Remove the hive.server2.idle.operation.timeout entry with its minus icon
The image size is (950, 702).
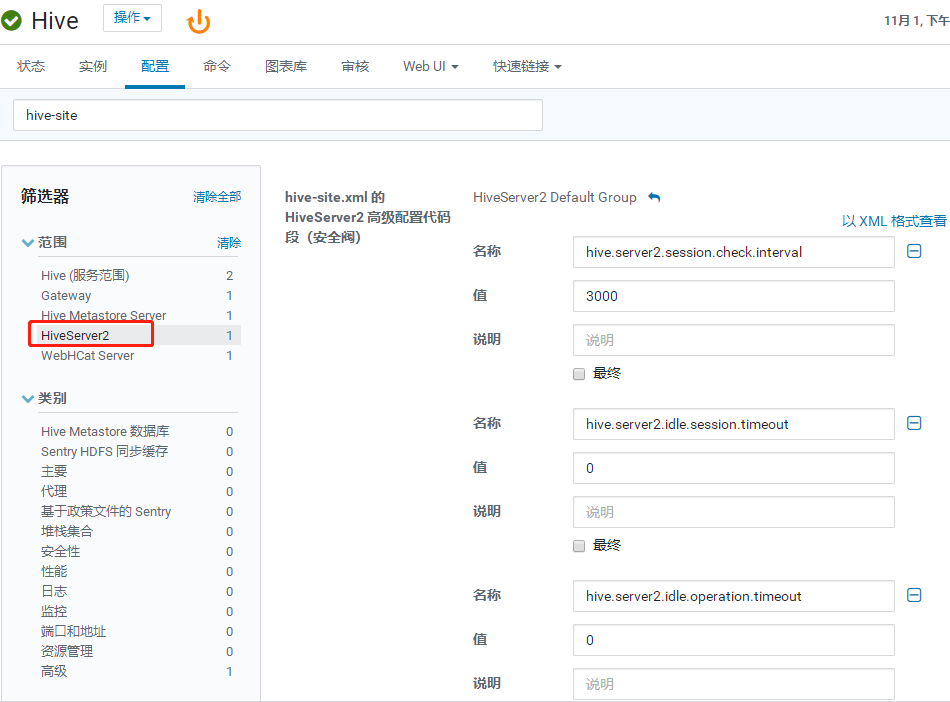coord(914,595)
